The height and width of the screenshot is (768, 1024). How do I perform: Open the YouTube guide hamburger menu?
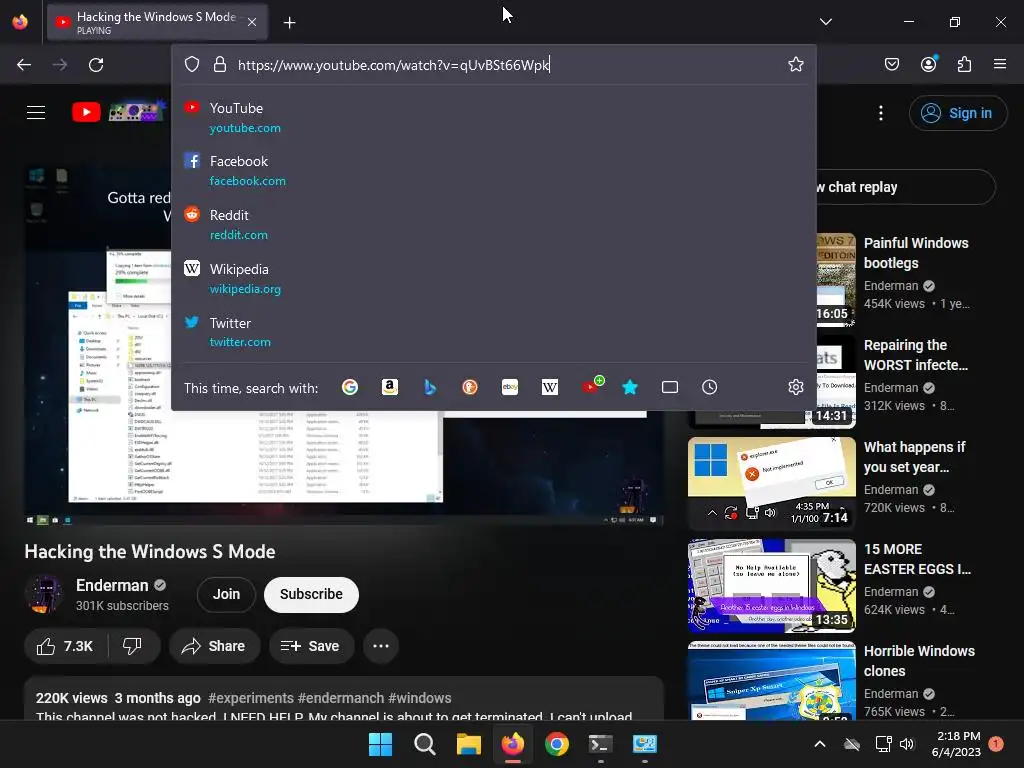(36, 112)
